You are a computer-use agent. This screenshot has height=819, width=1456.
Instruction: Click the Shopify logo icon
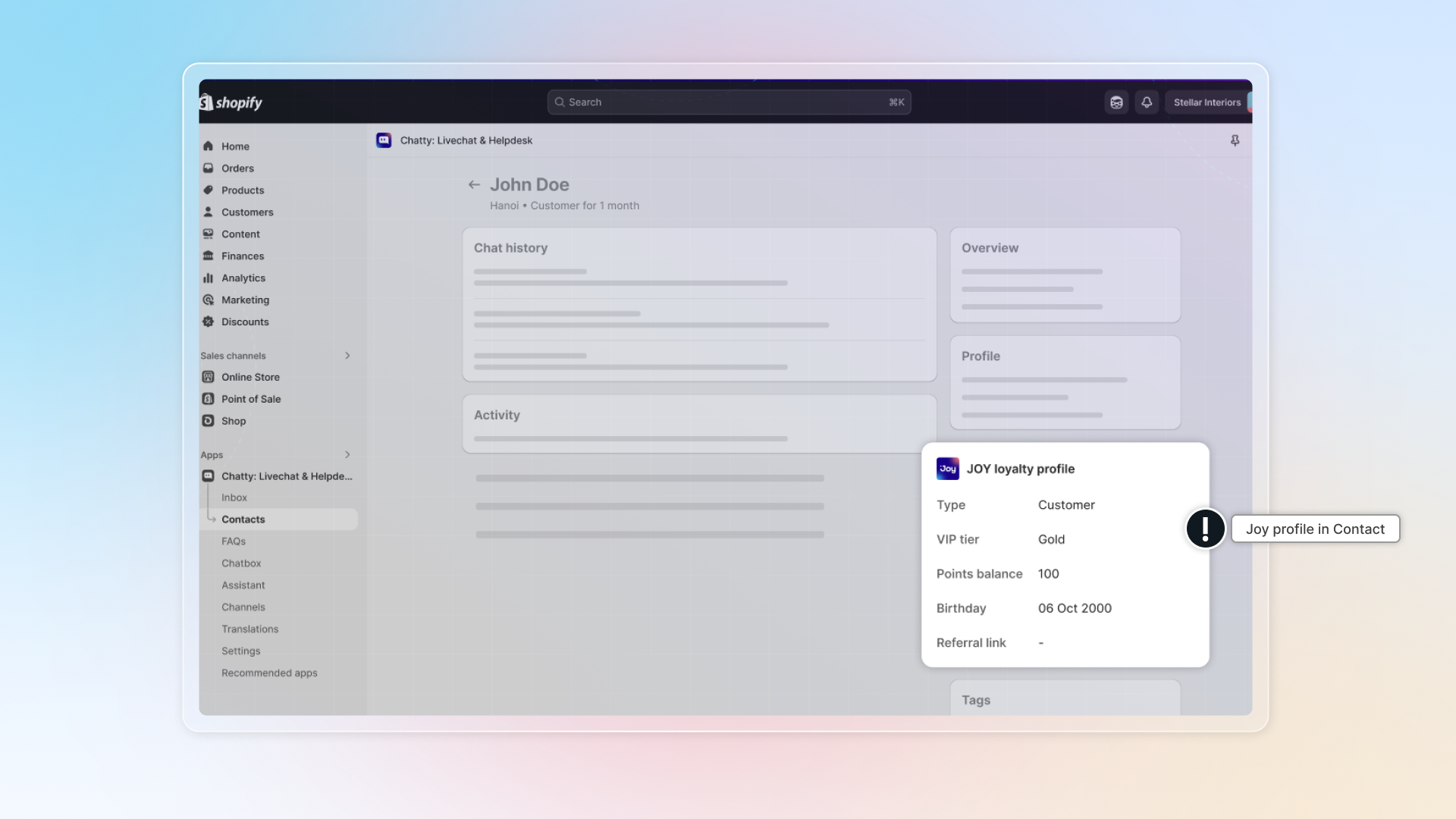click(x=206, y=102)
